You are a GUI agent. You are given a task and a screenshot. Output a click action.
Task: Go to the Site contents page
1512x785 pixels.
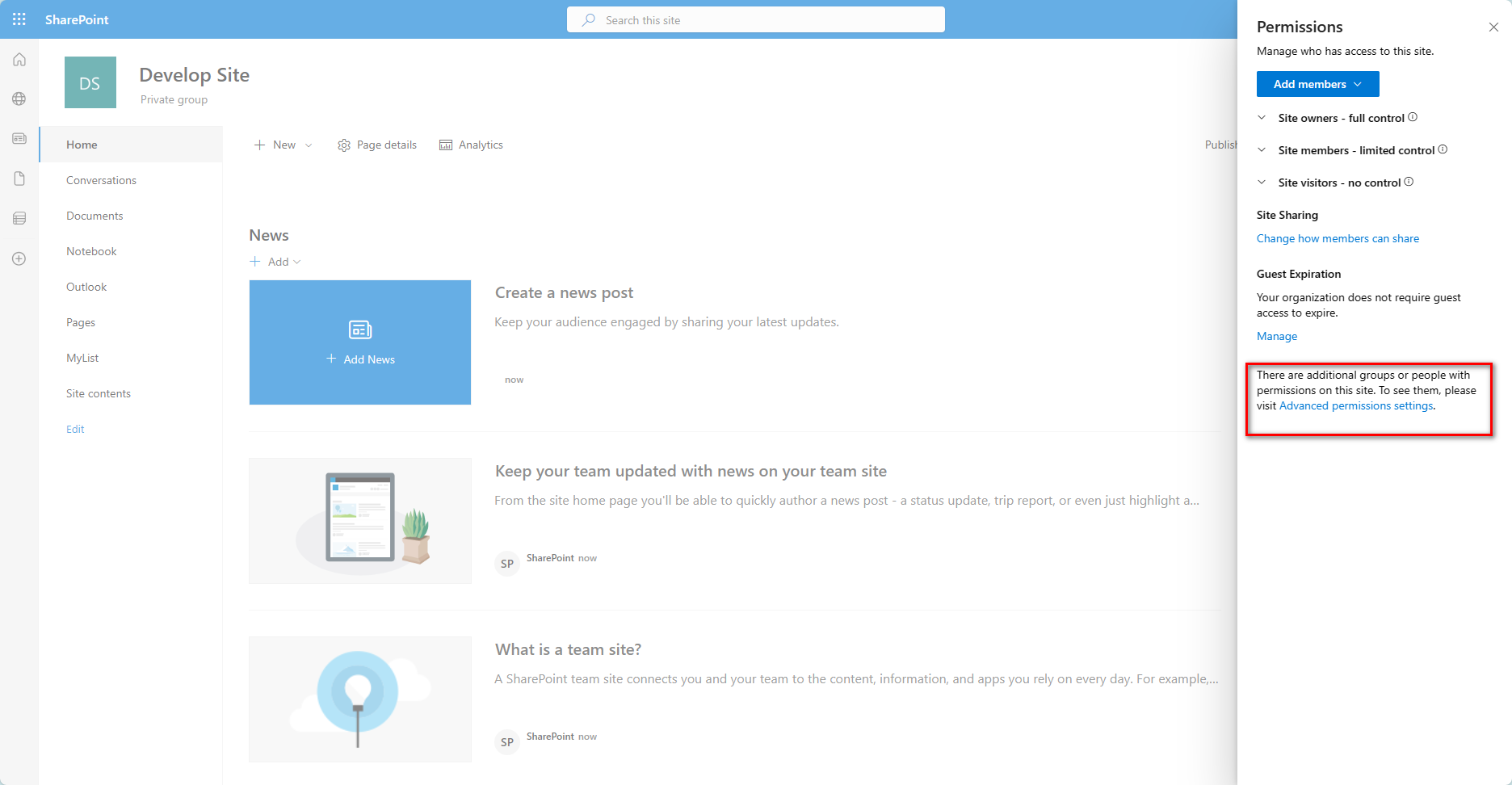pyautogui.click(x=98, y=393)
